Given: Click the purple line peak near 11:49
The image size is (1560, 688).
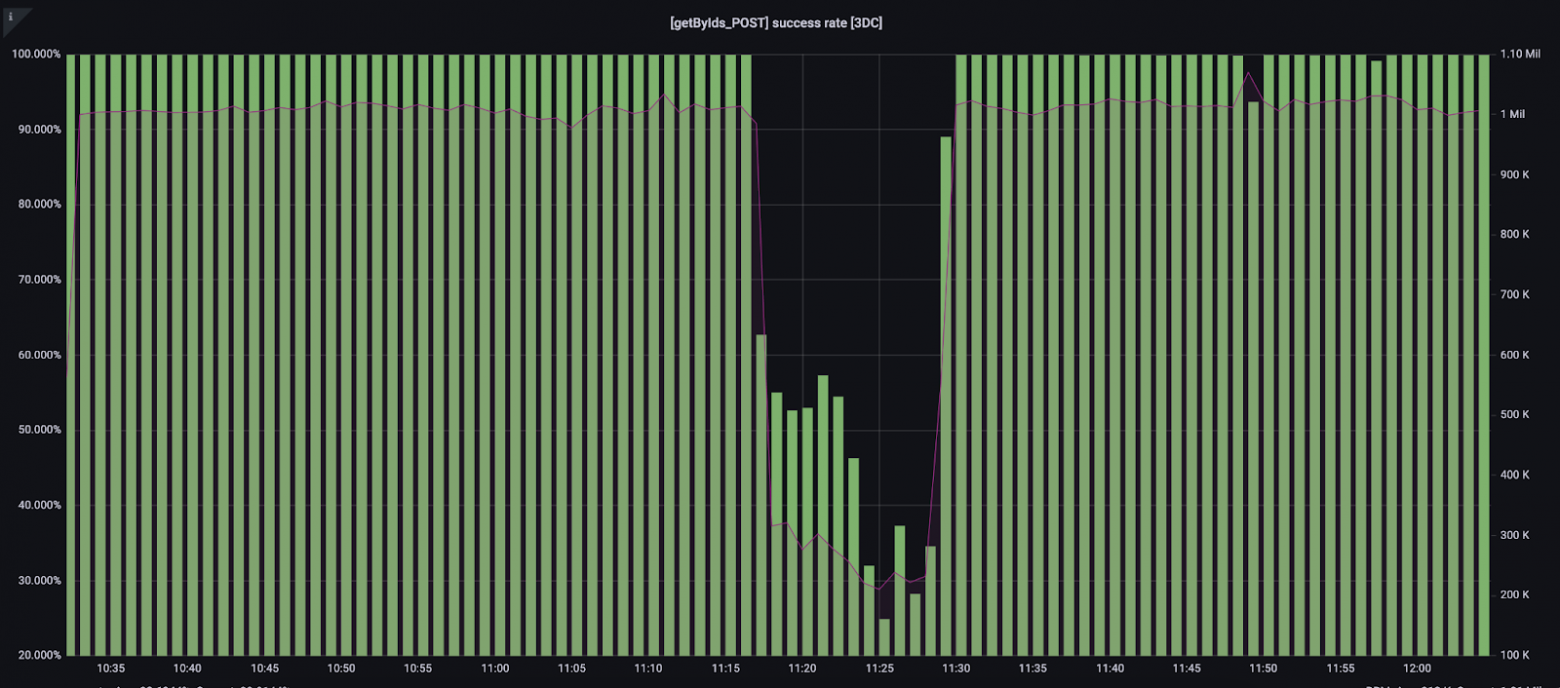Looking at the screenshot, I should pos(1247,73).
